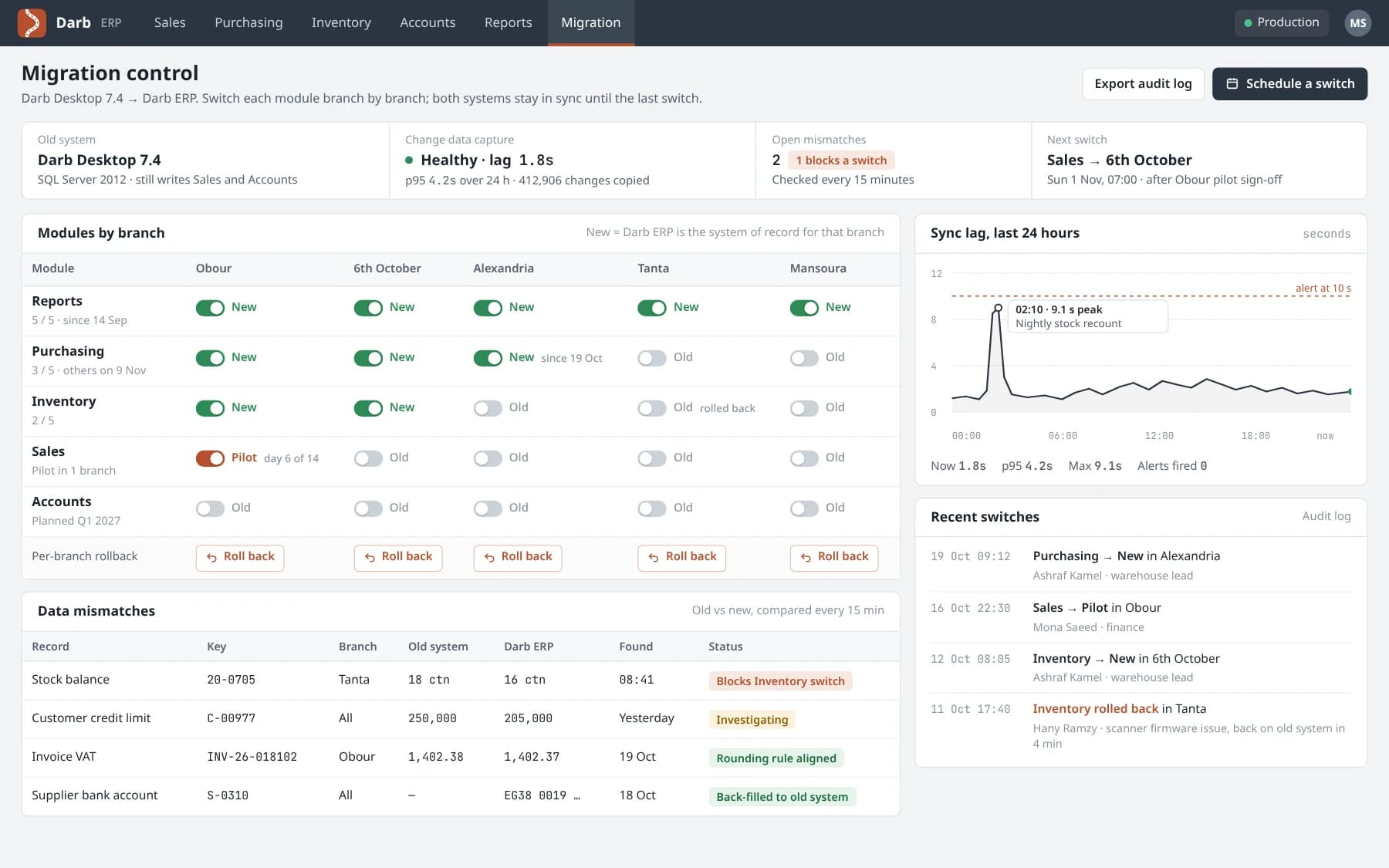
Task: Roll back the Mansoura branch
Action: (834, 557)
